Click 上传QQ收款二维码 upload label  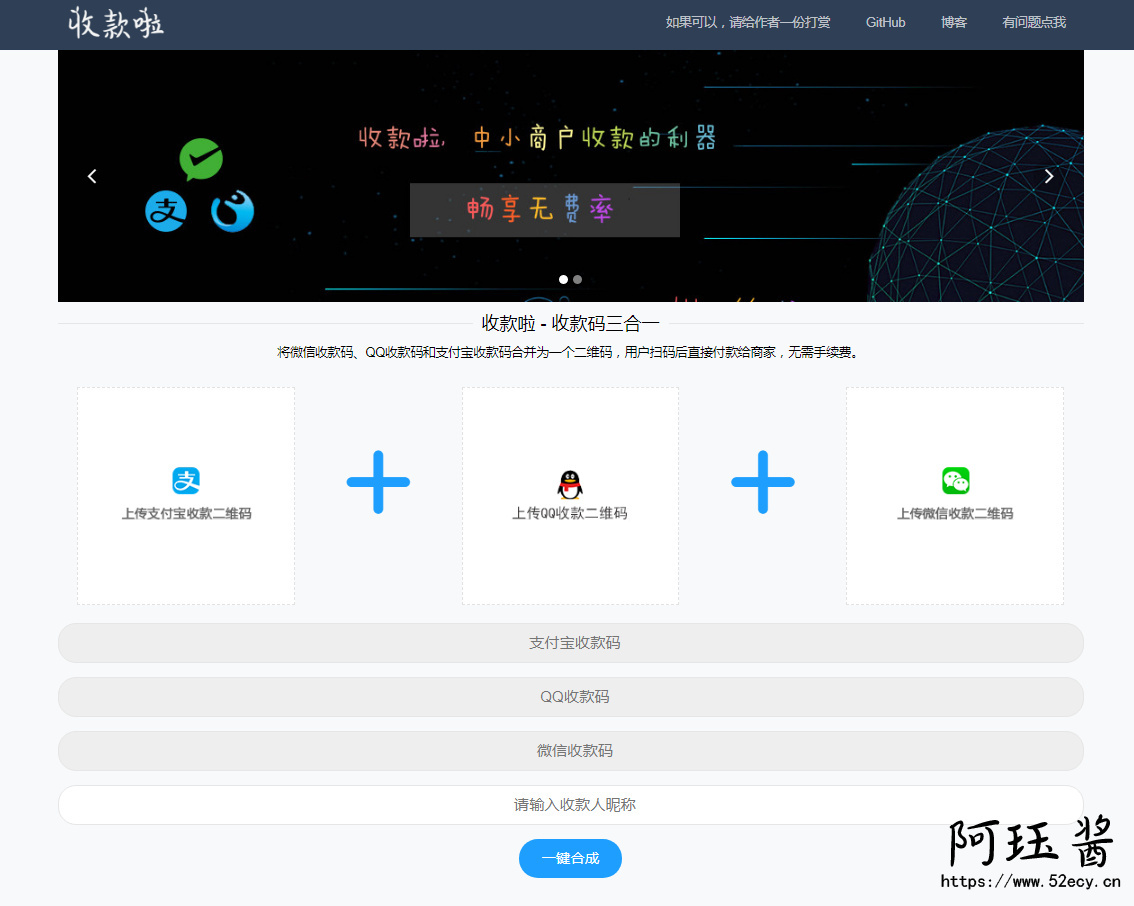(x=570, y=513)
